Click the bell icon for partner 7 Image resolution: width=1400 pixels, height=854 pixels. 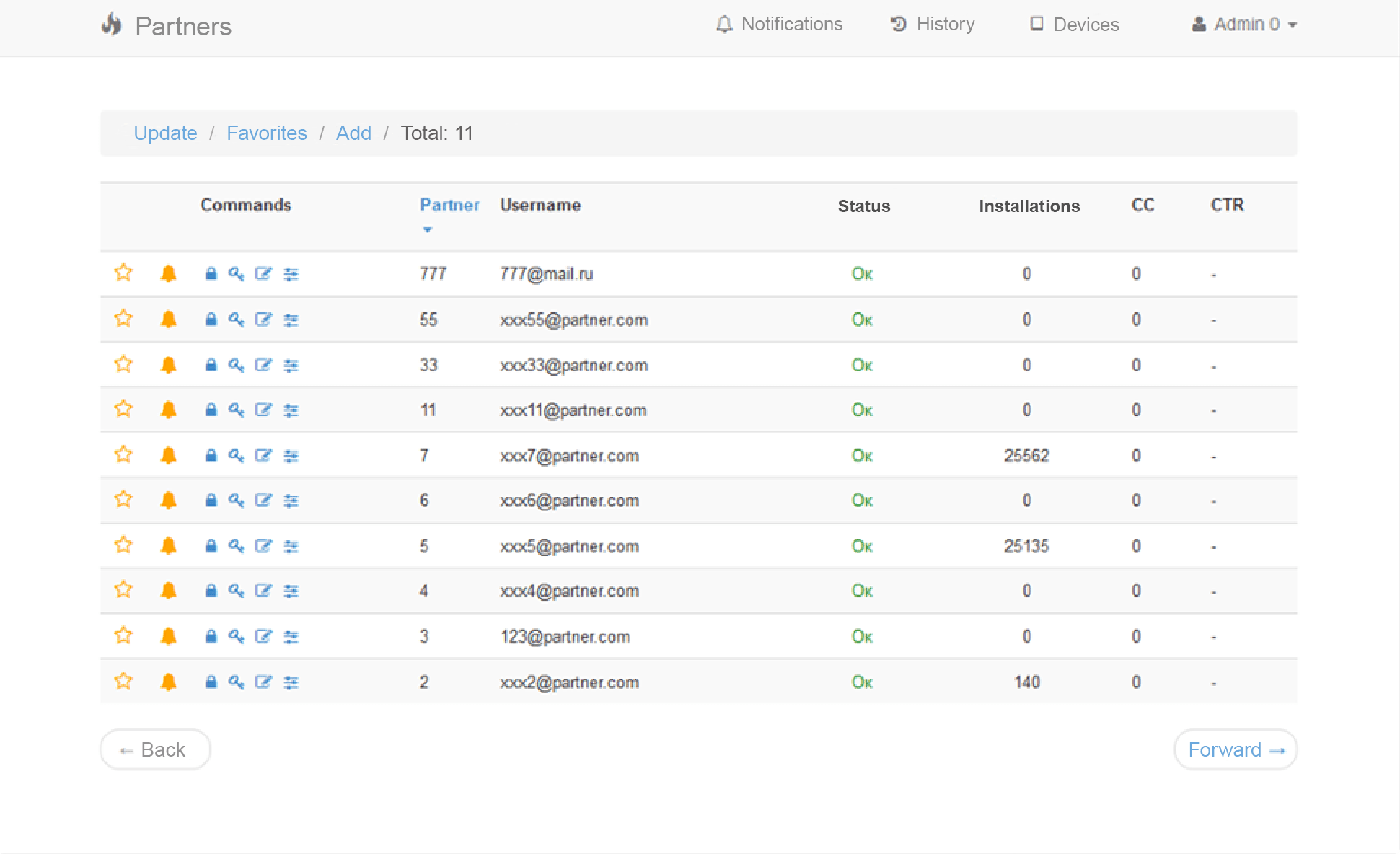tap(168, 455)
